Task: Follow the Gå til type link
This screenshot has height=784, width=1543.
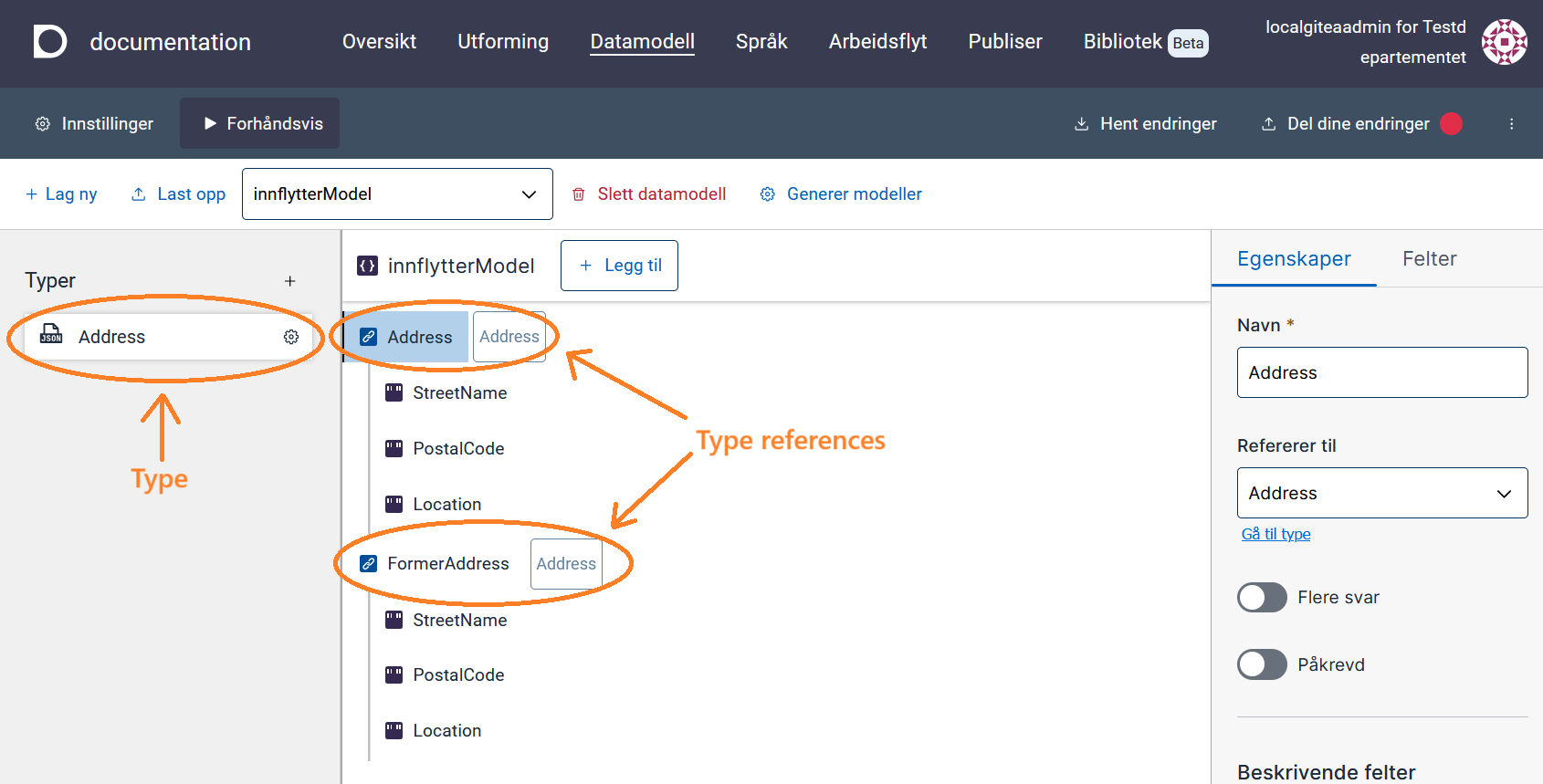Action: 1275,534
